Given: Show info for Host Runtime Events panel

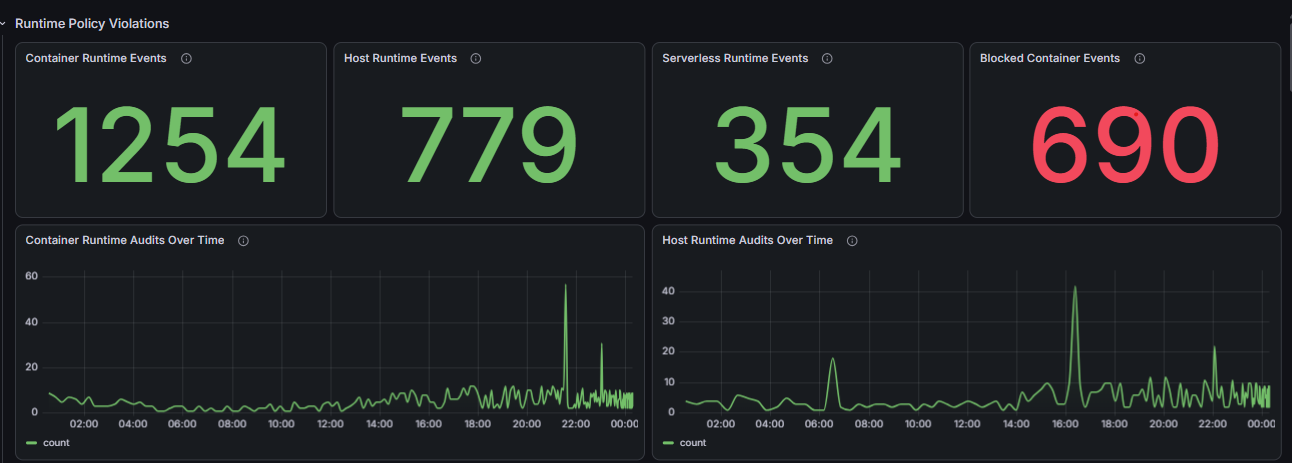Looking at the screenshot, I should (476, 59).
